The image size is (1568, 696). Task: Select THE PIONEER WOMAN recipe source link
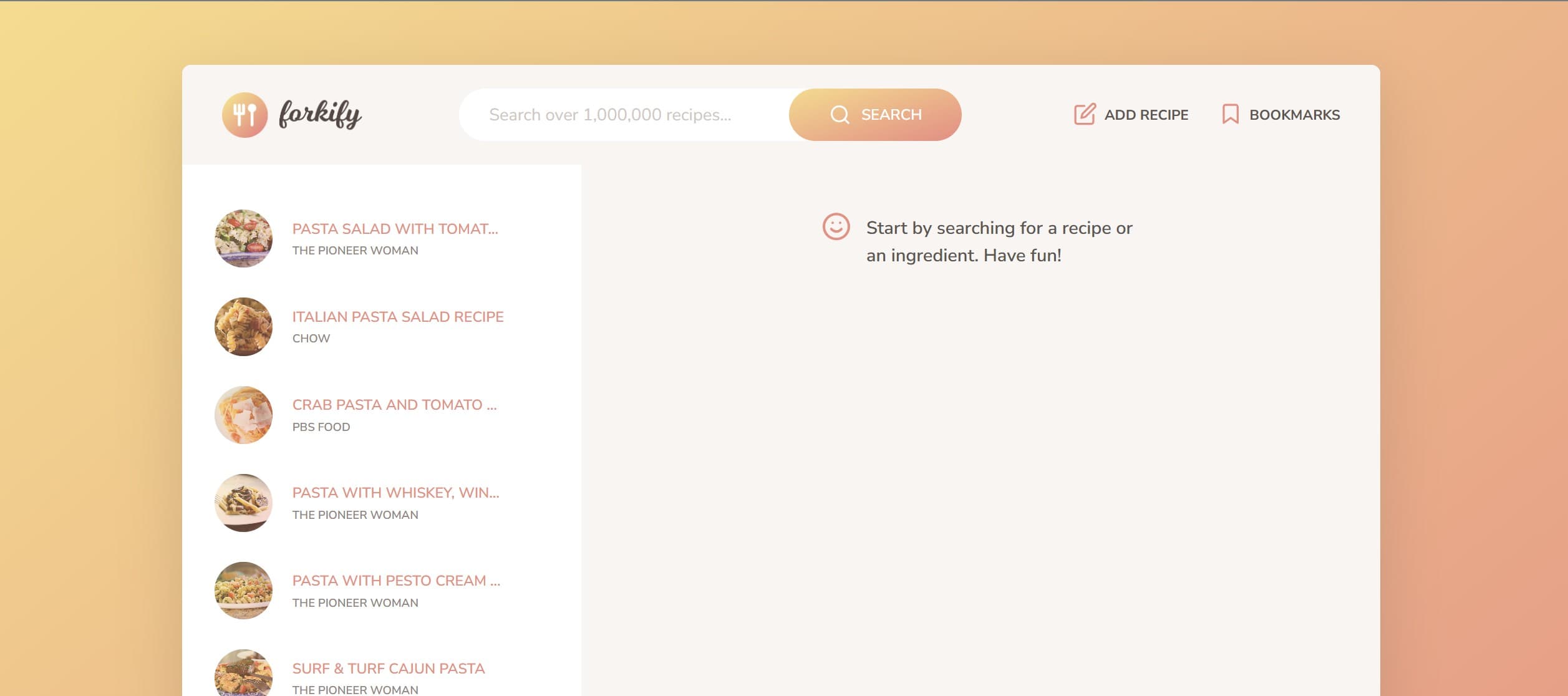[x=355, y=250]
